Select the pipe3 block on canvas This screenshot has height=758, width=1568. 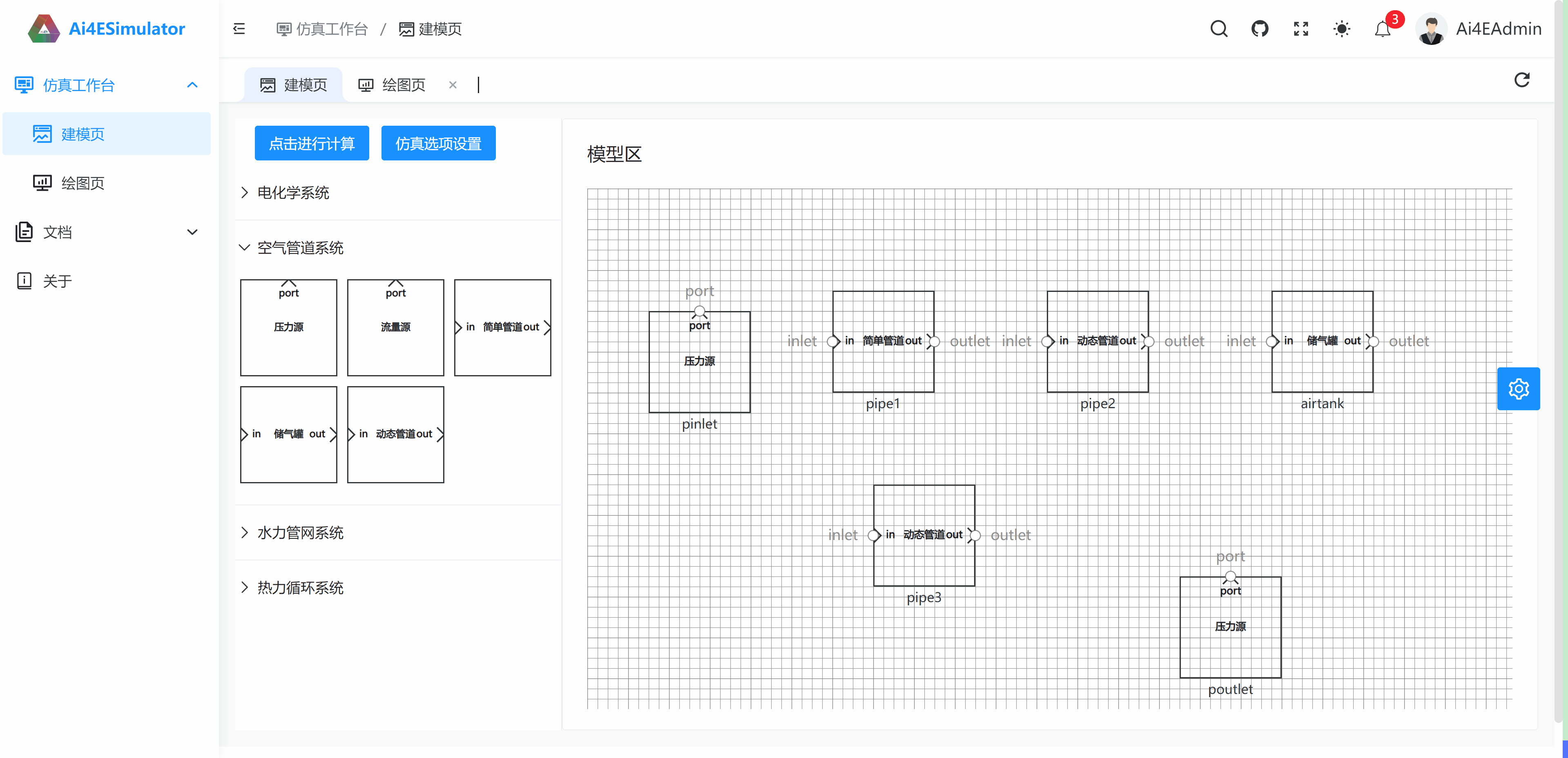923,560
